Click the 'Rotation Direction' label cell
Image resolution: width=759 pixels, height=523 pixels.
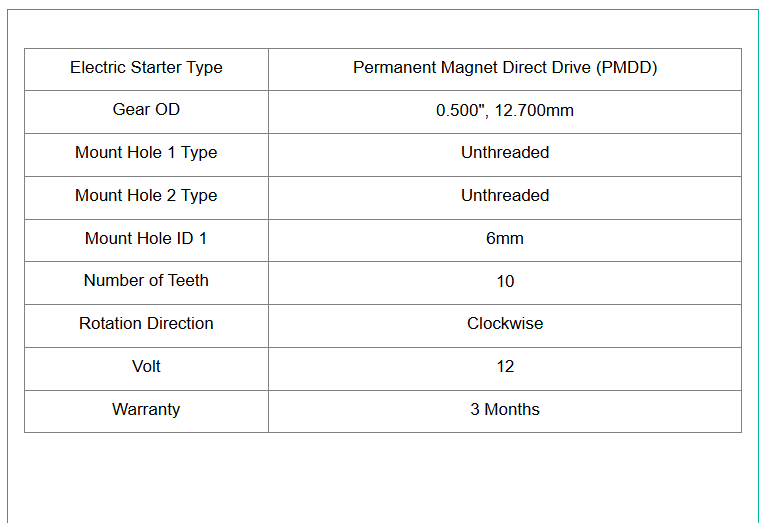point(146,324)
